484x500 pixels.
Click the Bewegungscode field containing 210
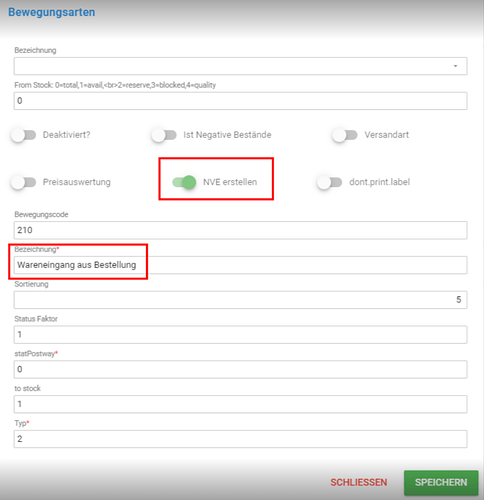pos(240,230)
